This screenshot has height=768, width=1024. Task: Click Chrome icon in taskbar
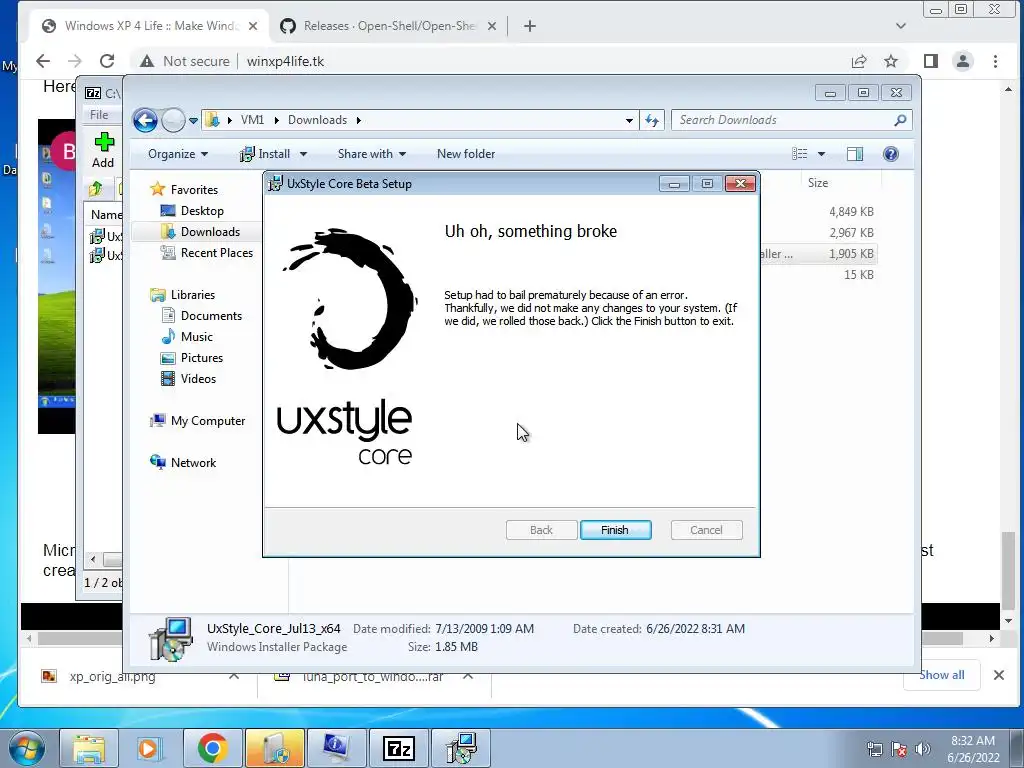point(212,748)
